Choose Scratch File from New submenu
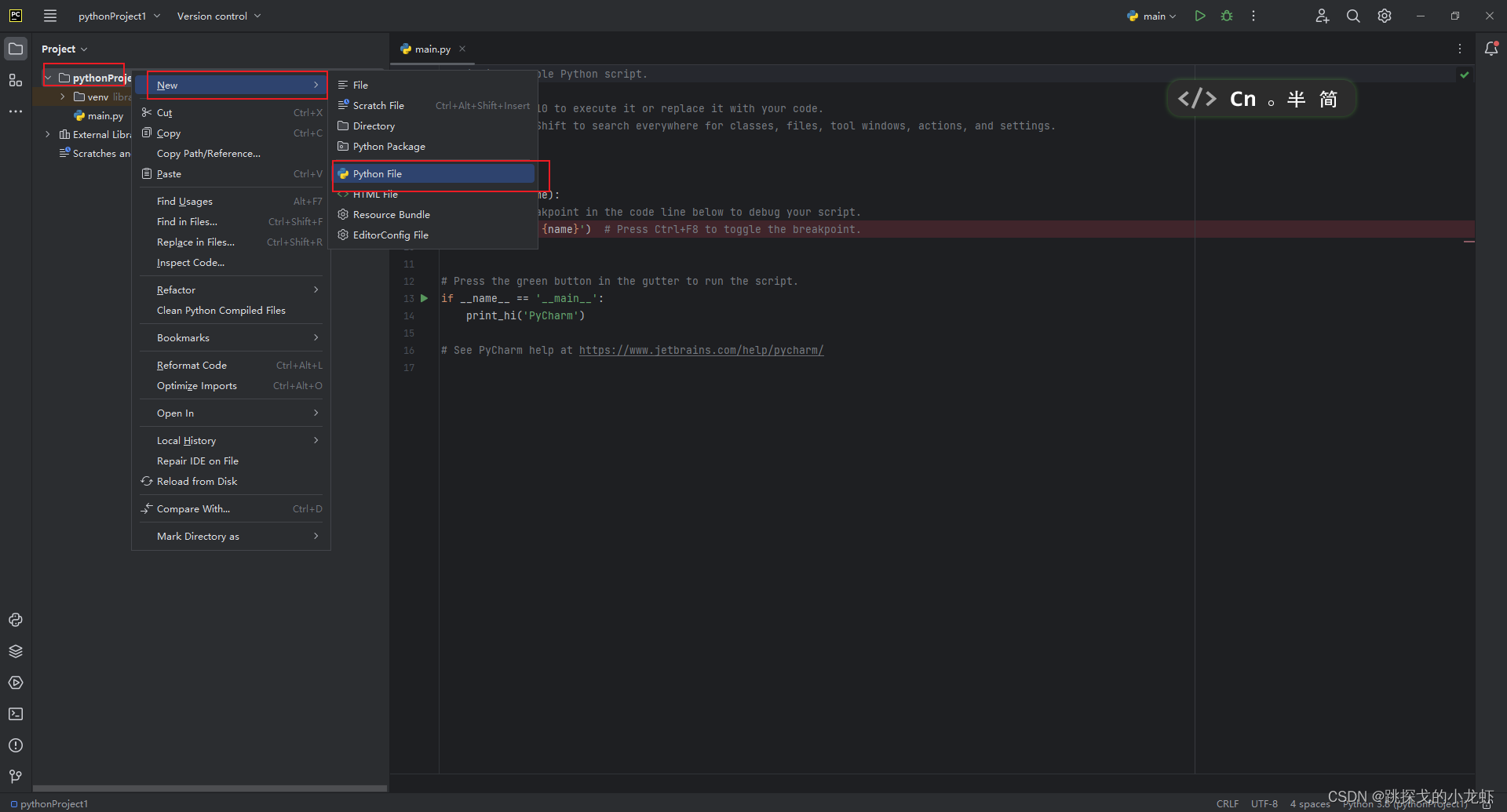Screen dimensions: 1507x812 434,105
